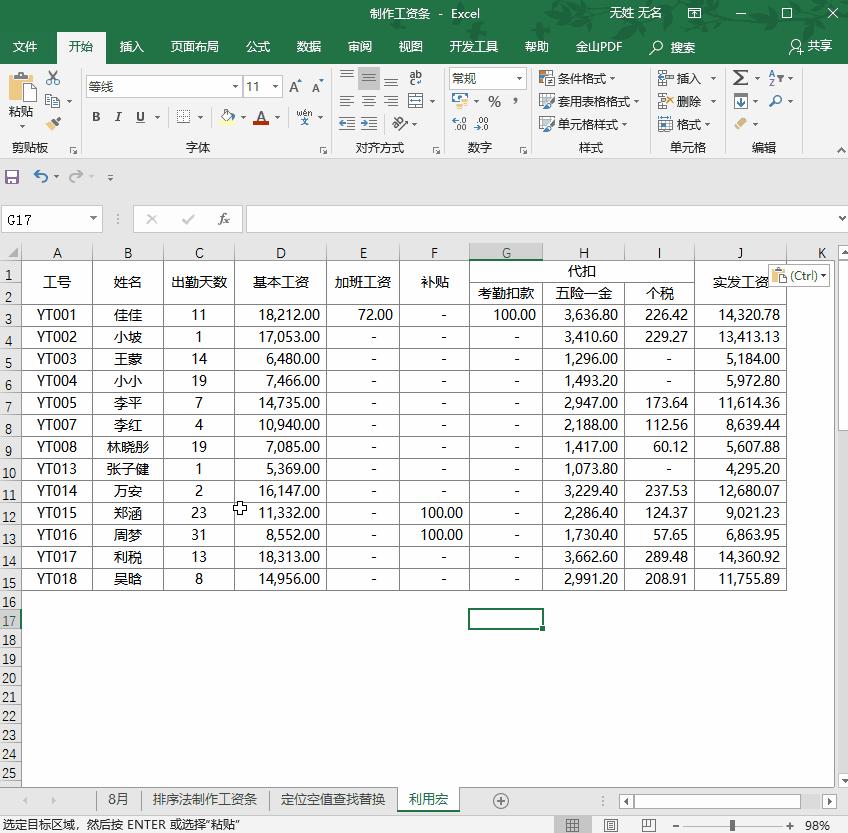This screenshot has height=833, width=848.
Task: Click the Increase Decimal icon
Action: (x=460, y=124)
